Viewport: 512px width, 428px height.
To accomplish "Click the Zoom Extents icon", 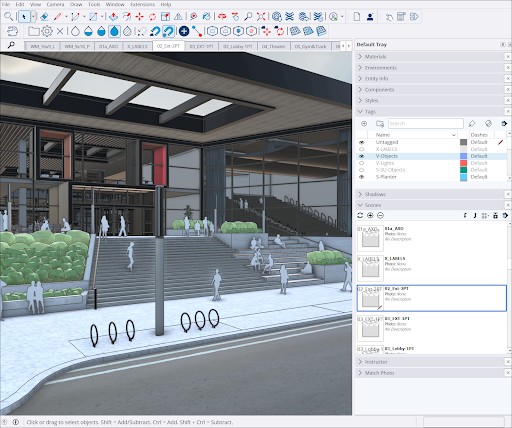I will 261,16.
